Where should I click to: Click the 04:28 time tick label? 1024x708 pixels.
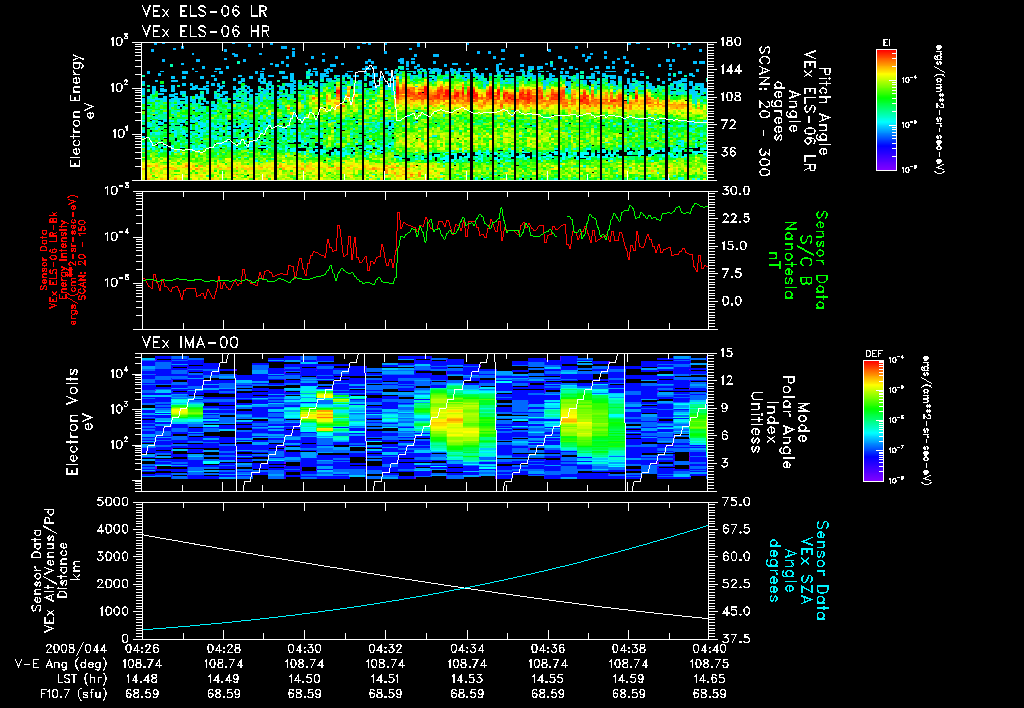(223, 649)
